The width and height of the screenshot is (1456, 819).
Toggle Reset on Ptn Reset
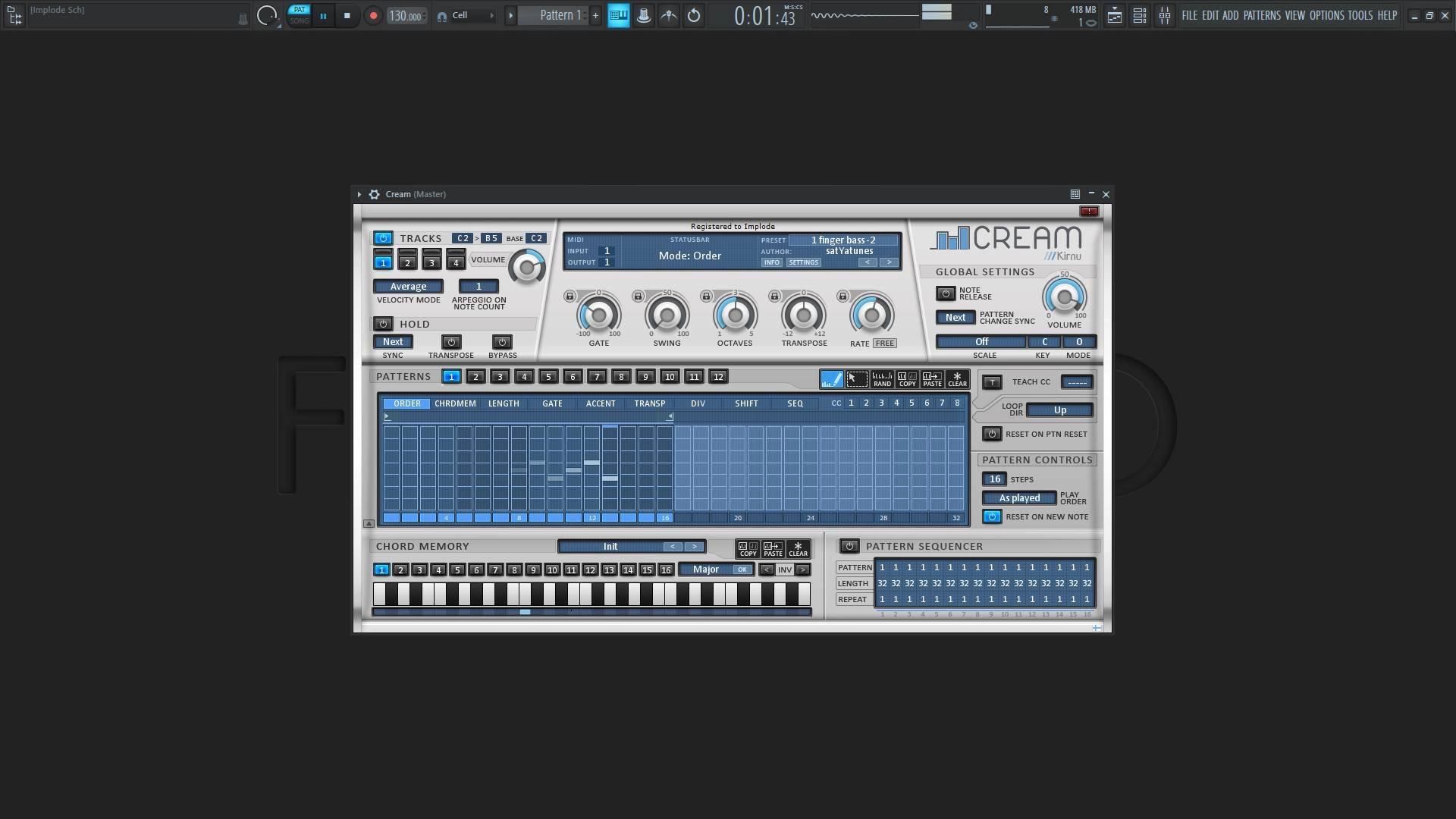992,434
